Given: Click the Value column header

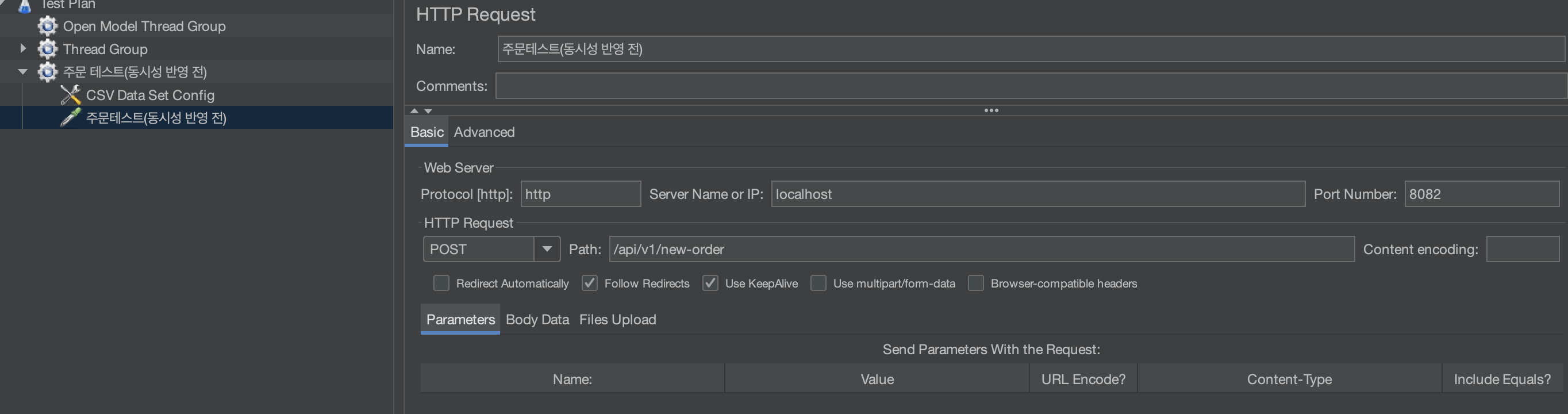Looking at the screenshot, I should coord(877,379).
